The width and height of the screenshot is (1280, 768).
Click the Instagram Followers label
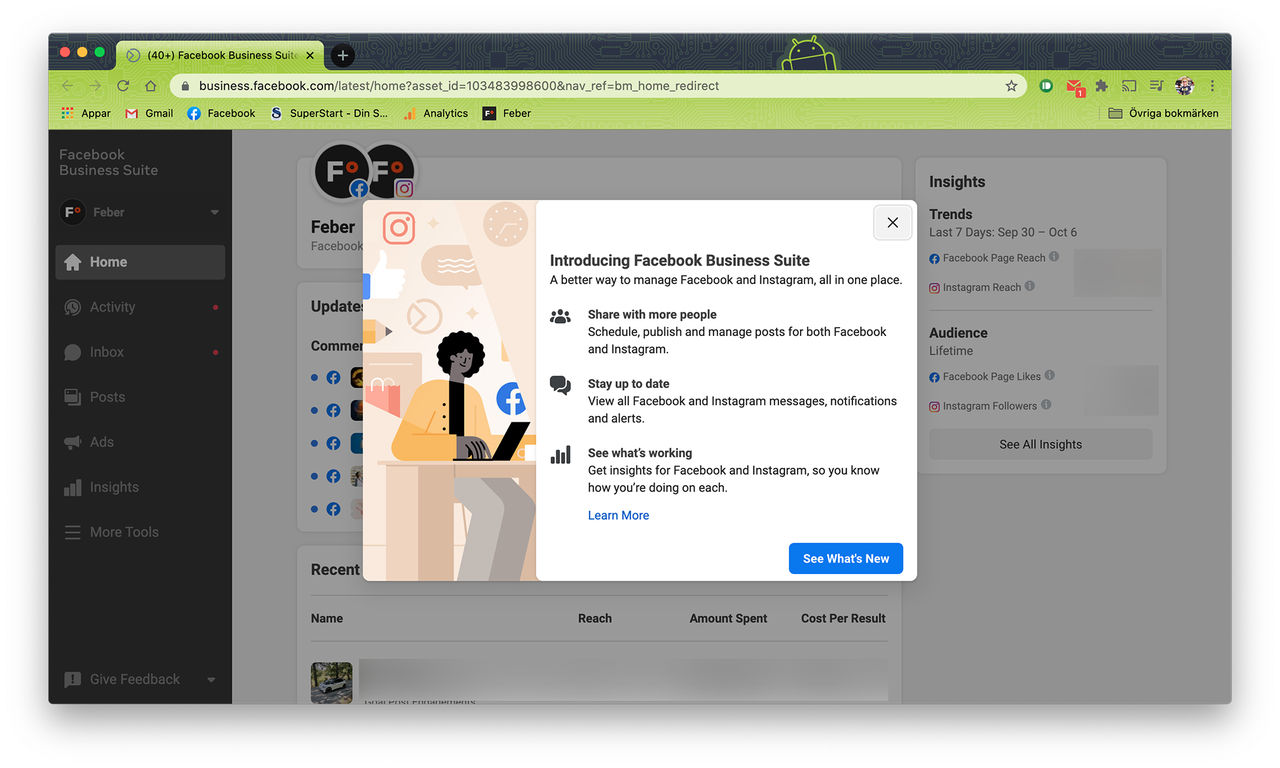(x=990, y=406)
